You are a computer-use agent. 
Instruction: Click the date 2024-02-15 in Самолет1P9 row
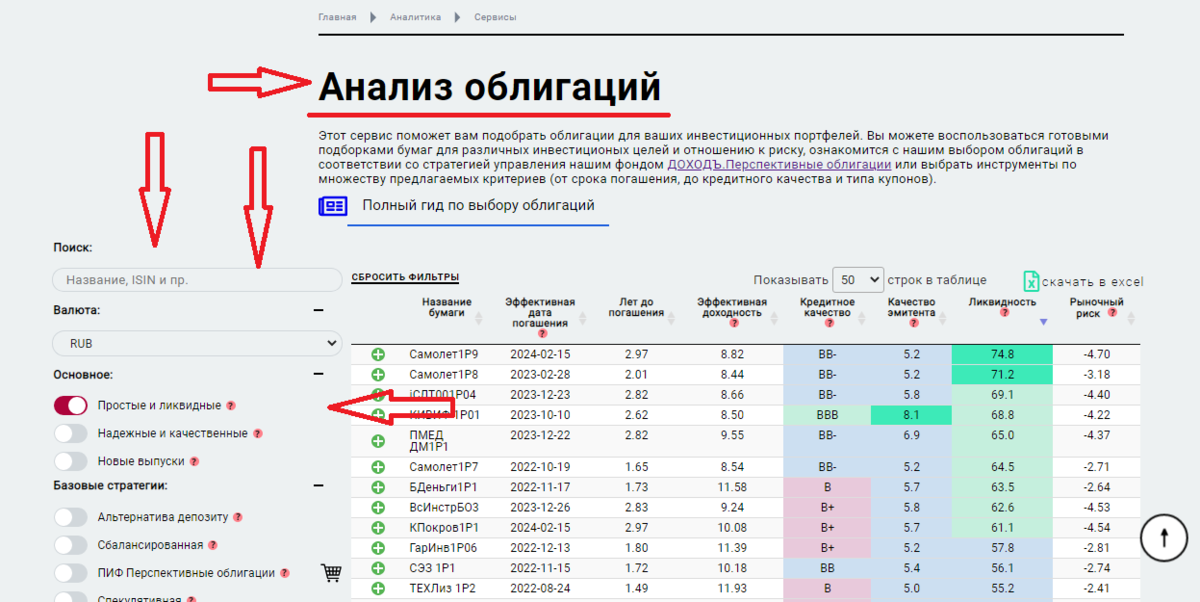click(540, 354)
